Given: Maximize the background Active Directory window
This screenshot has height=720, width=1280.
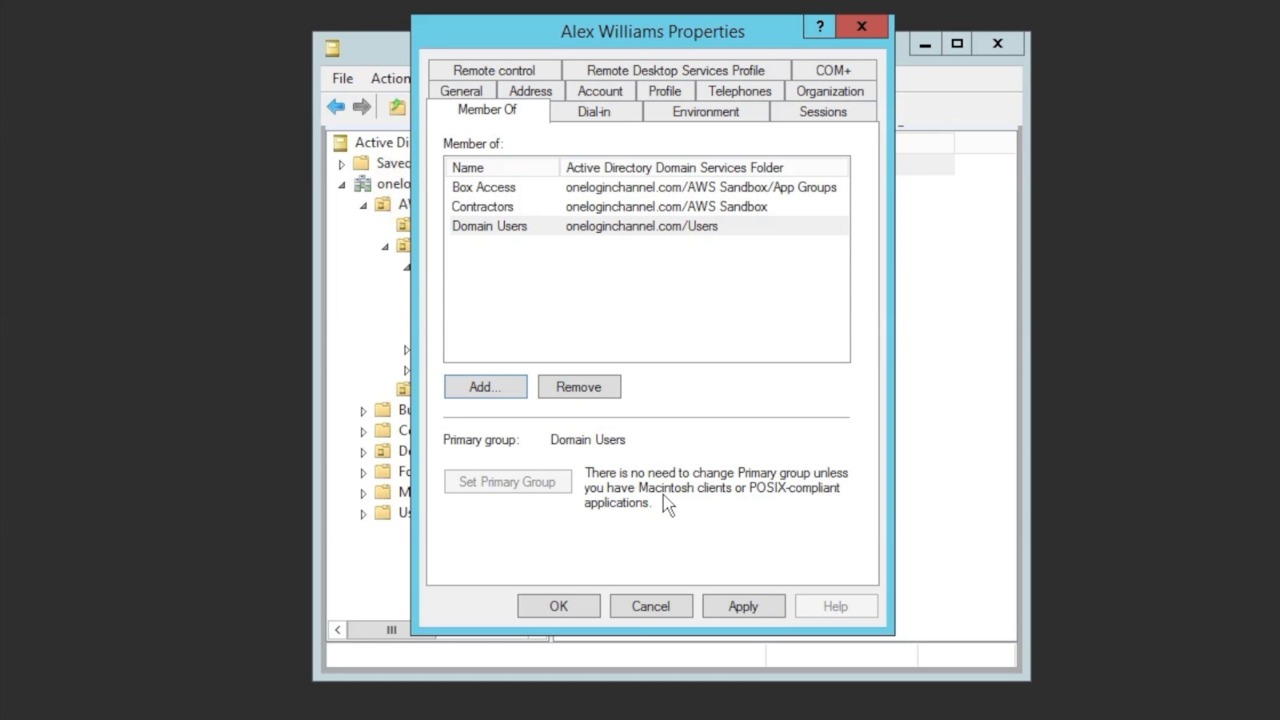Looking at the screenshot, I should pos(957,44).
